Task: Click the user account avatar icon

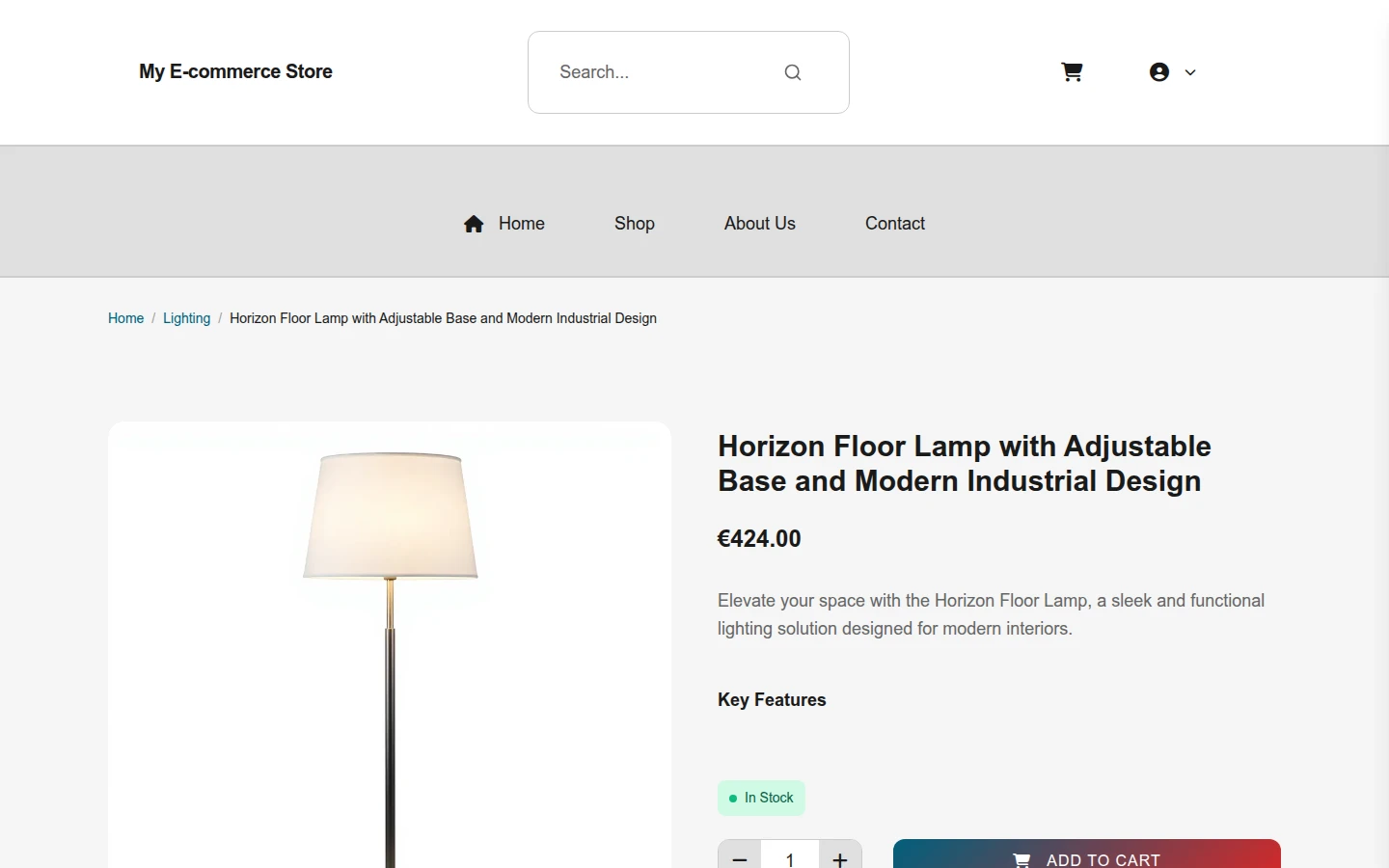Action: [1159, 72]
